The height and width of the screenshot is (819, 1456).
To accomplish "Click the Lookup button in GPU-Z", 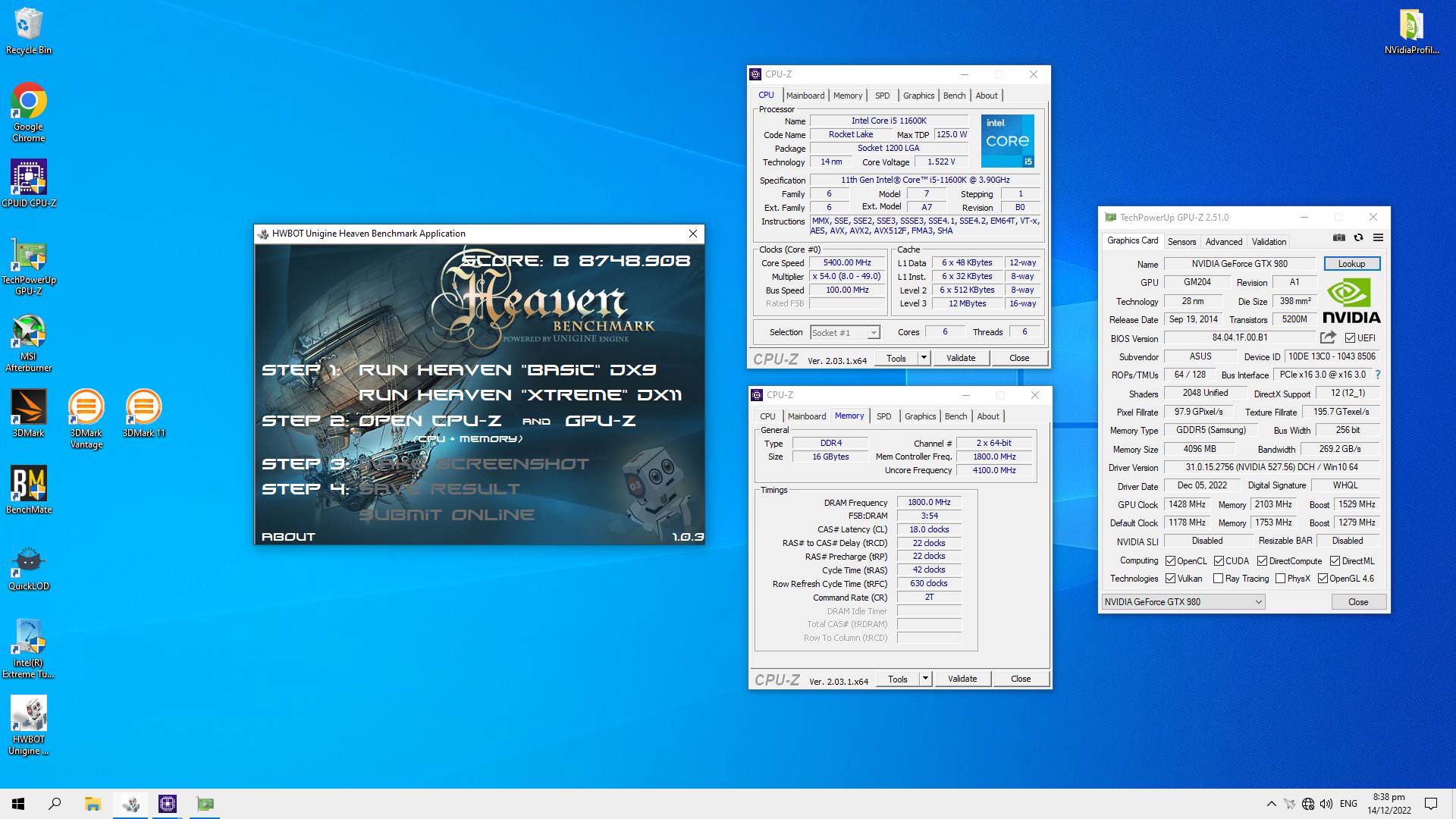I will (x=1351, y=264).
